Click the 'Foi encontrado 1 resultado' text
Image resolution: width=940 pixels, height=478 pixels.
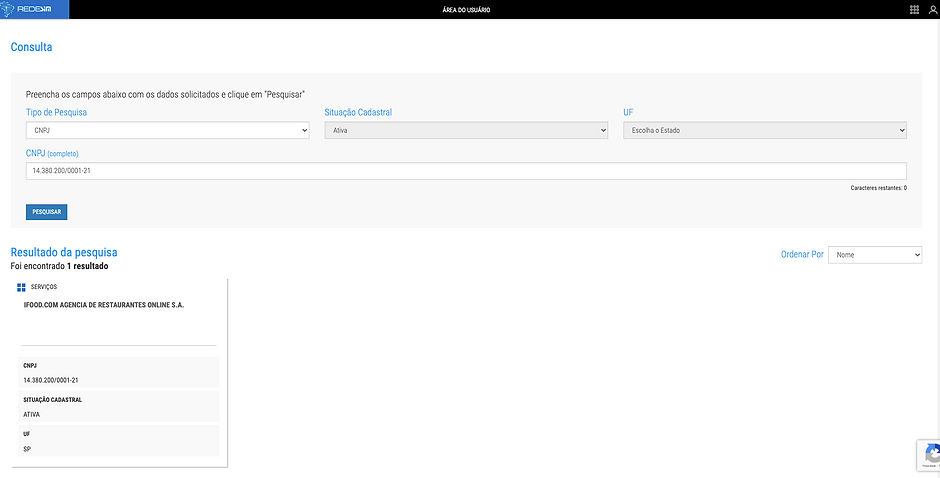pyautogui.click(x=59, y=266)
